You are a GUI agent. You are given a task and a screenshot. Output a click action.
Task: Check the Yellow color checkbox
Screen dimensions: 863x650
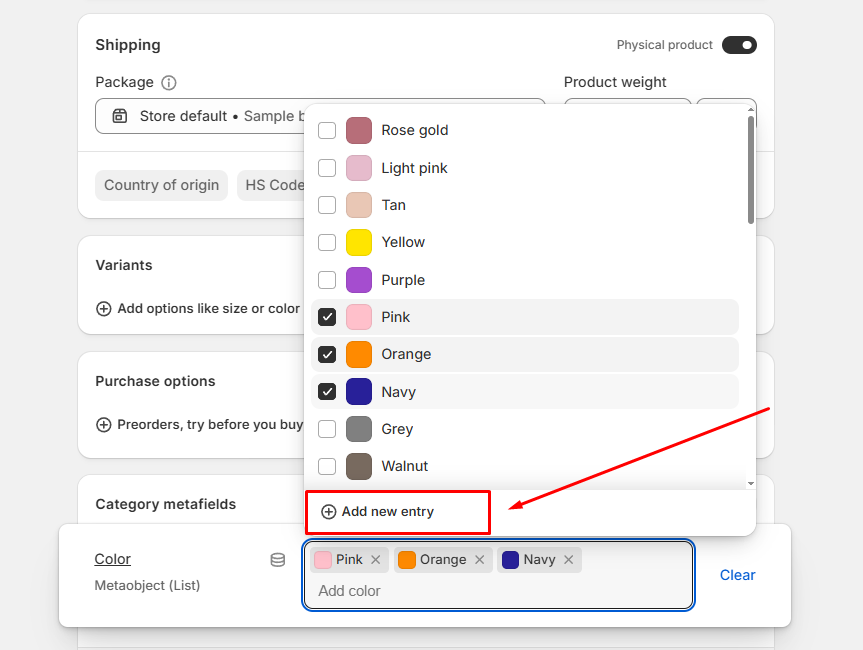point(327,243)
